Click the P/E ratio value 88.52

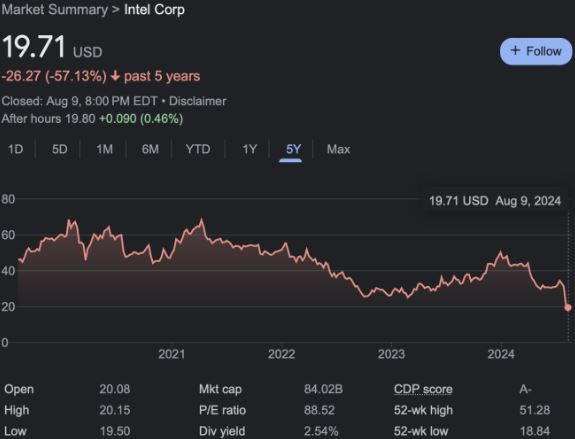(x=319, y=410)
